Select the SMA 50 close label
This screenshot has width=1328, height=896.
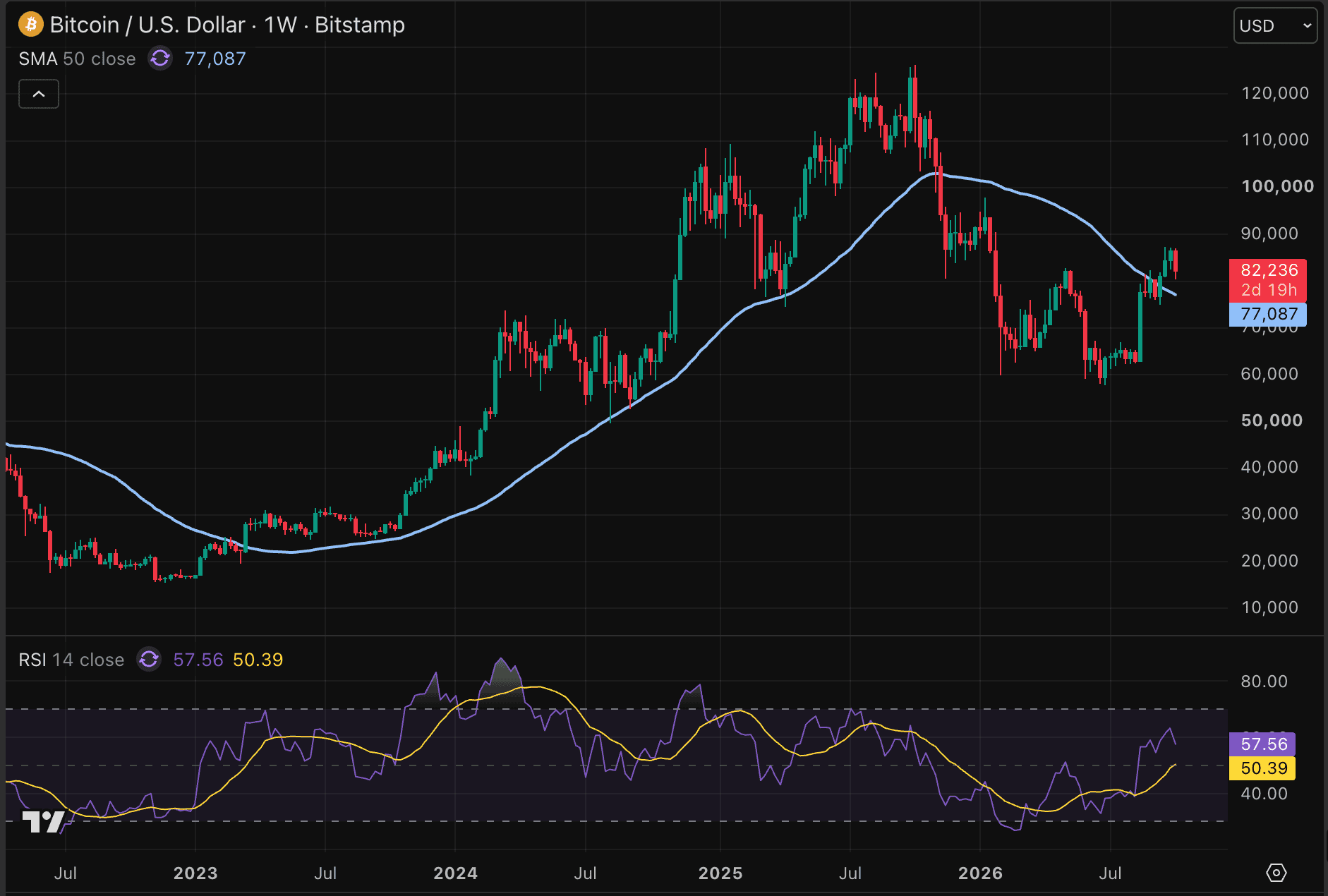[77, 59]
